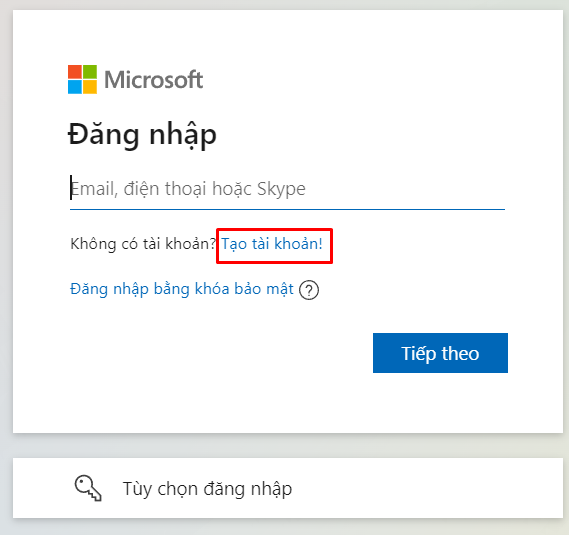Click the Không có tài khoản? text
This screenshot has height=535, width=569.
click(143, 244)
